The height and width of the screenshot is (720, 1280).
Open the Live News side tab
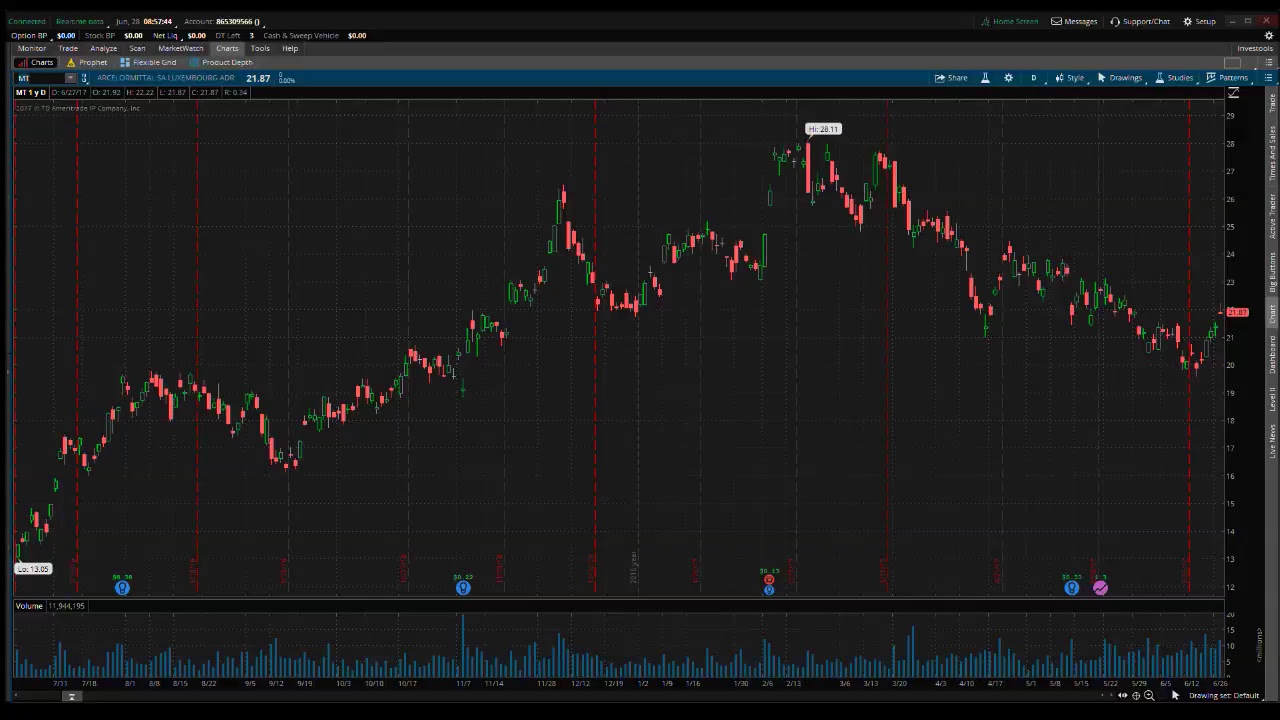pyautogui.click(x=1273, y=441)
